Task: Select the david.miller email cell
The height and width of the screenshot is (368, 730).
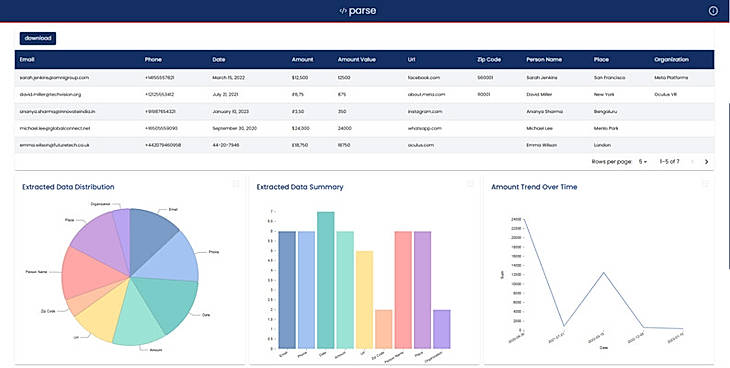Action: tap(50, 95)
